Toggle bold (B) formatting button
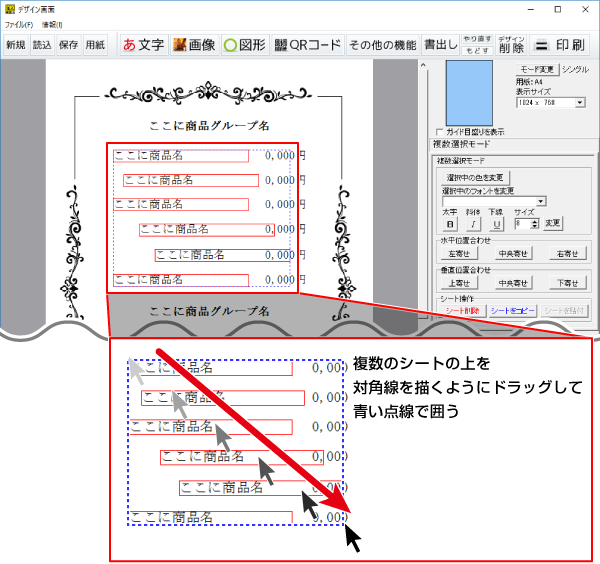This screenshot has width=600, height=564. click(x=450, y=223)
